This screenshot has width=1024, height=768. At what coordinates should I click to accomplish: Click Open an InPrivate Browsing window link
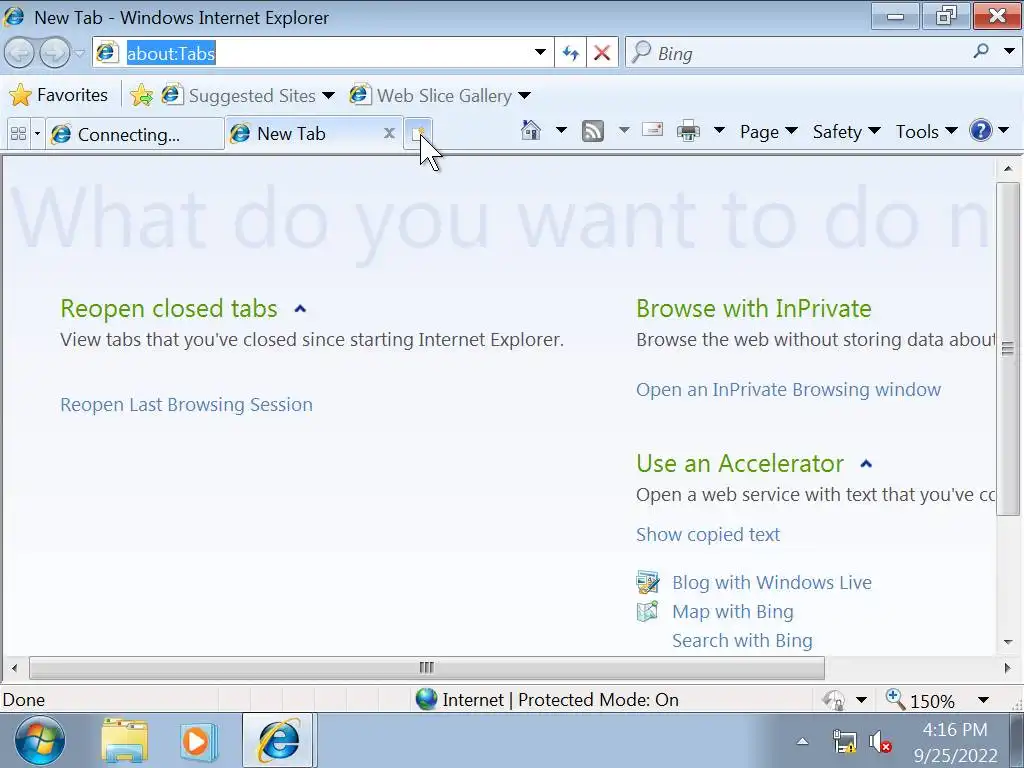788,389
